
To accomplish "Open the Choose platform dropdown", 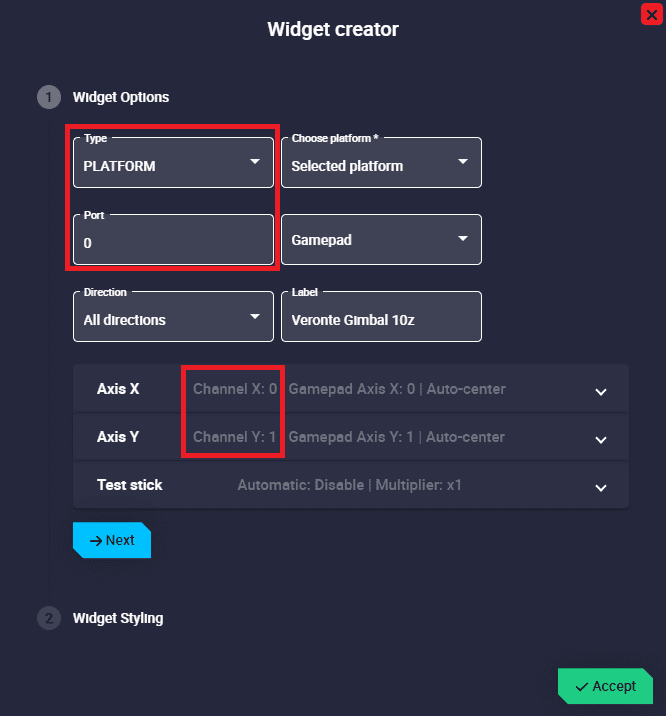I will (381, 165).
